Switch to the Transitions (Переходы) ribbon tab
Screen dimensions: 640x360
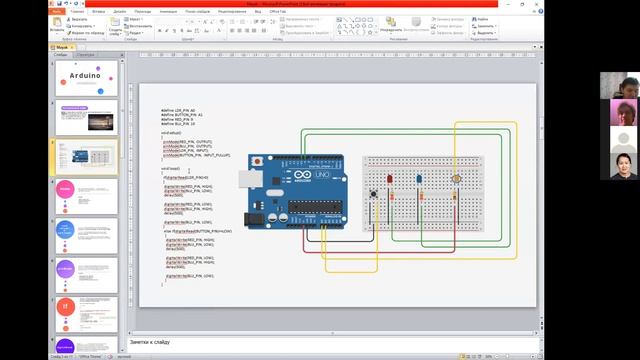click(143, 11)
